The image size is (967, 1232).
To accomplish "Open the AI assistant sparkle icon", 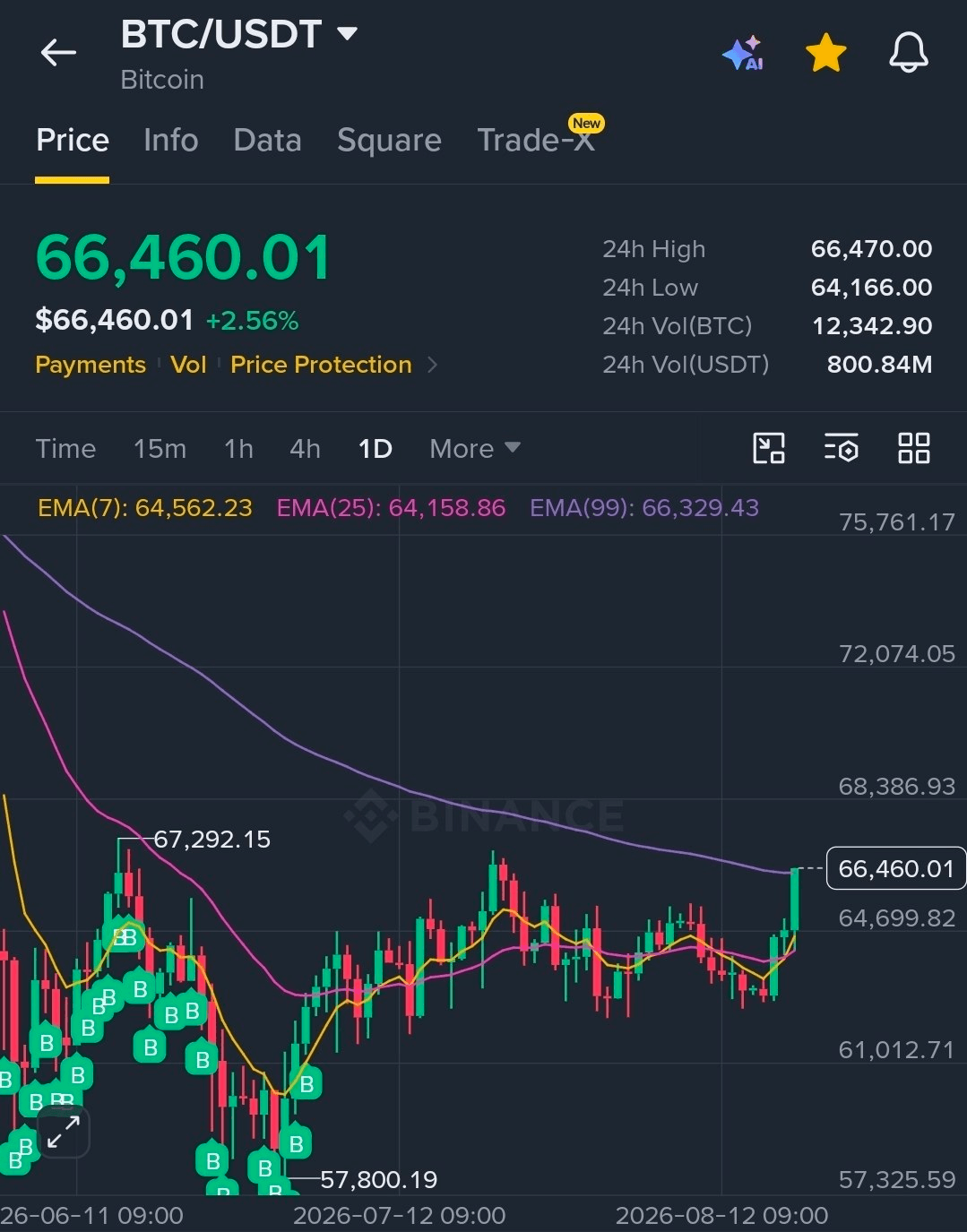I will click(743, 54).
